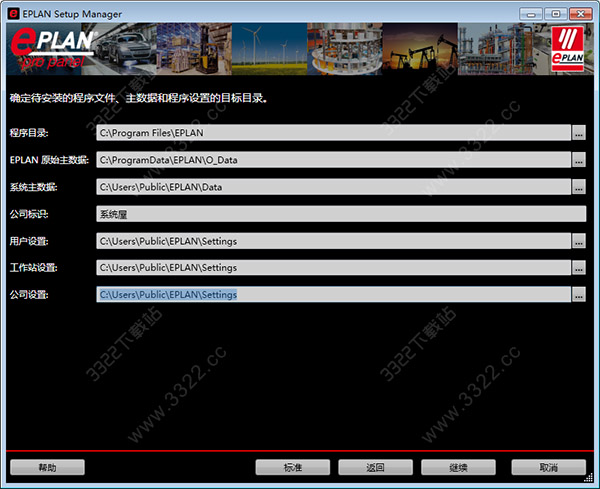Image resolution: width=600 pixels, height=489 pixels.
Task: Focus the 用户设置 path field
Action: click(x=333, y=241)
